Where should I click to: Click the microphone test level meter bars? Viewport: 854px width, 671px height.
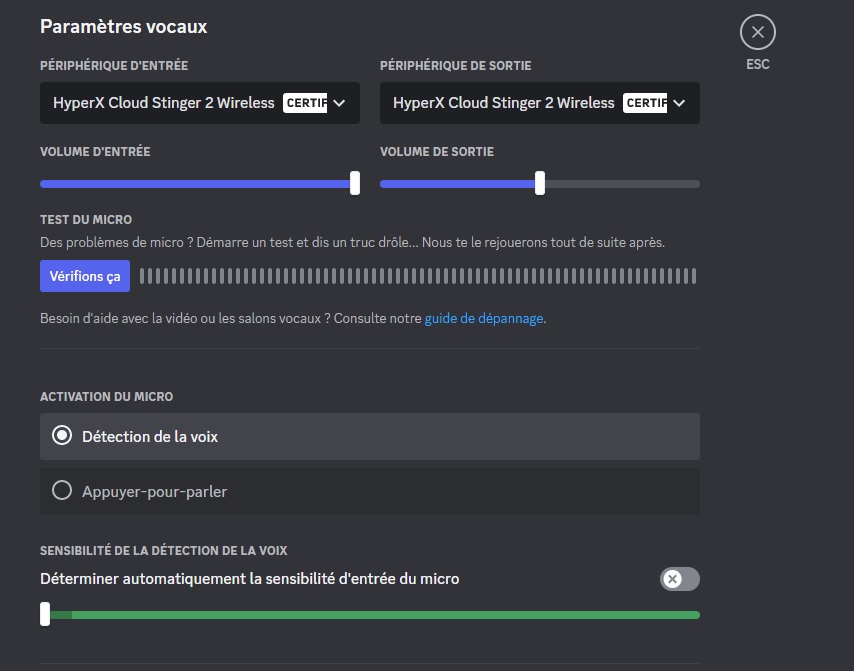click(x=420, y=276)
